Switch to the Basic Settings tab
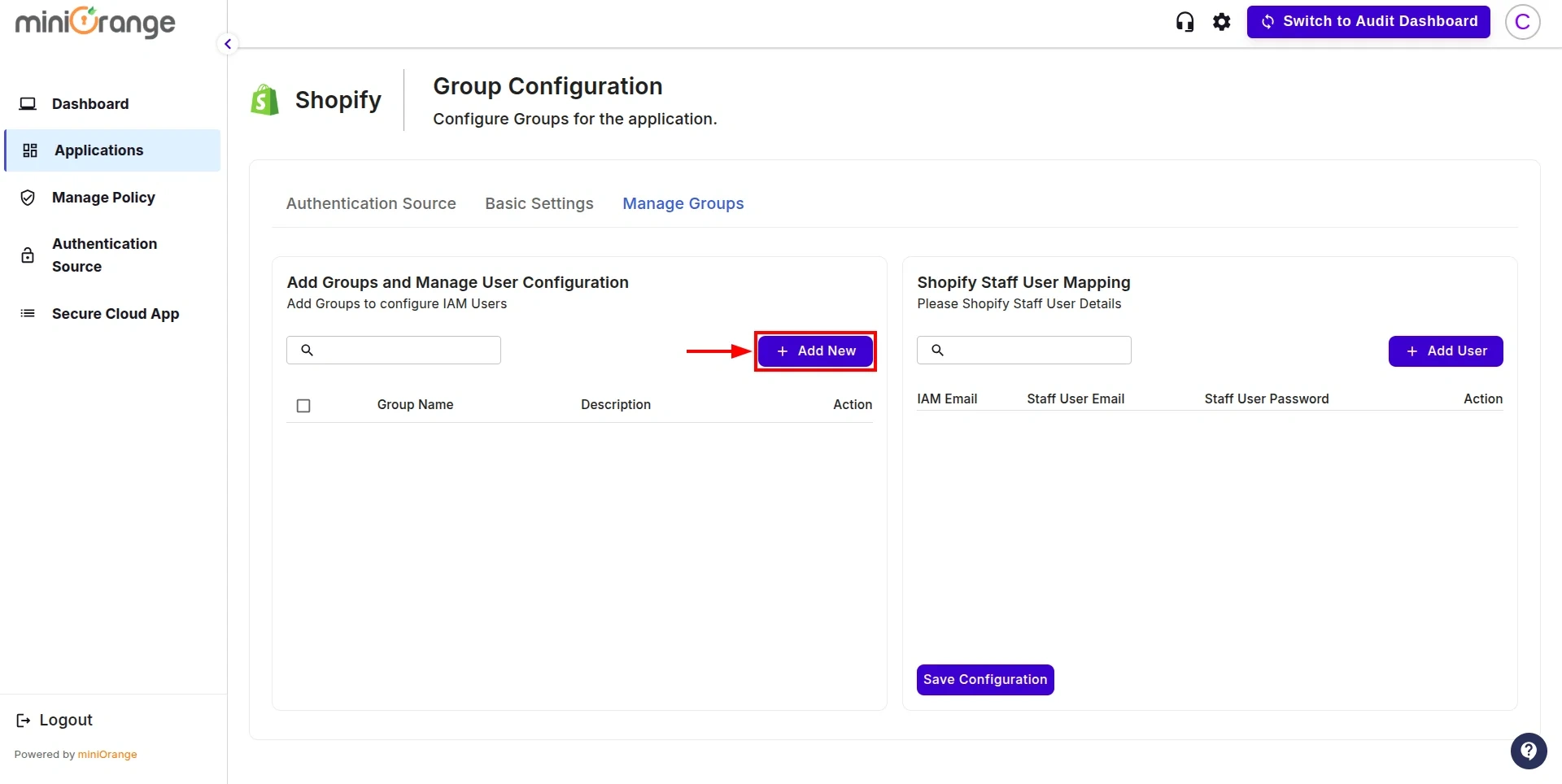 tap(539, 203)
